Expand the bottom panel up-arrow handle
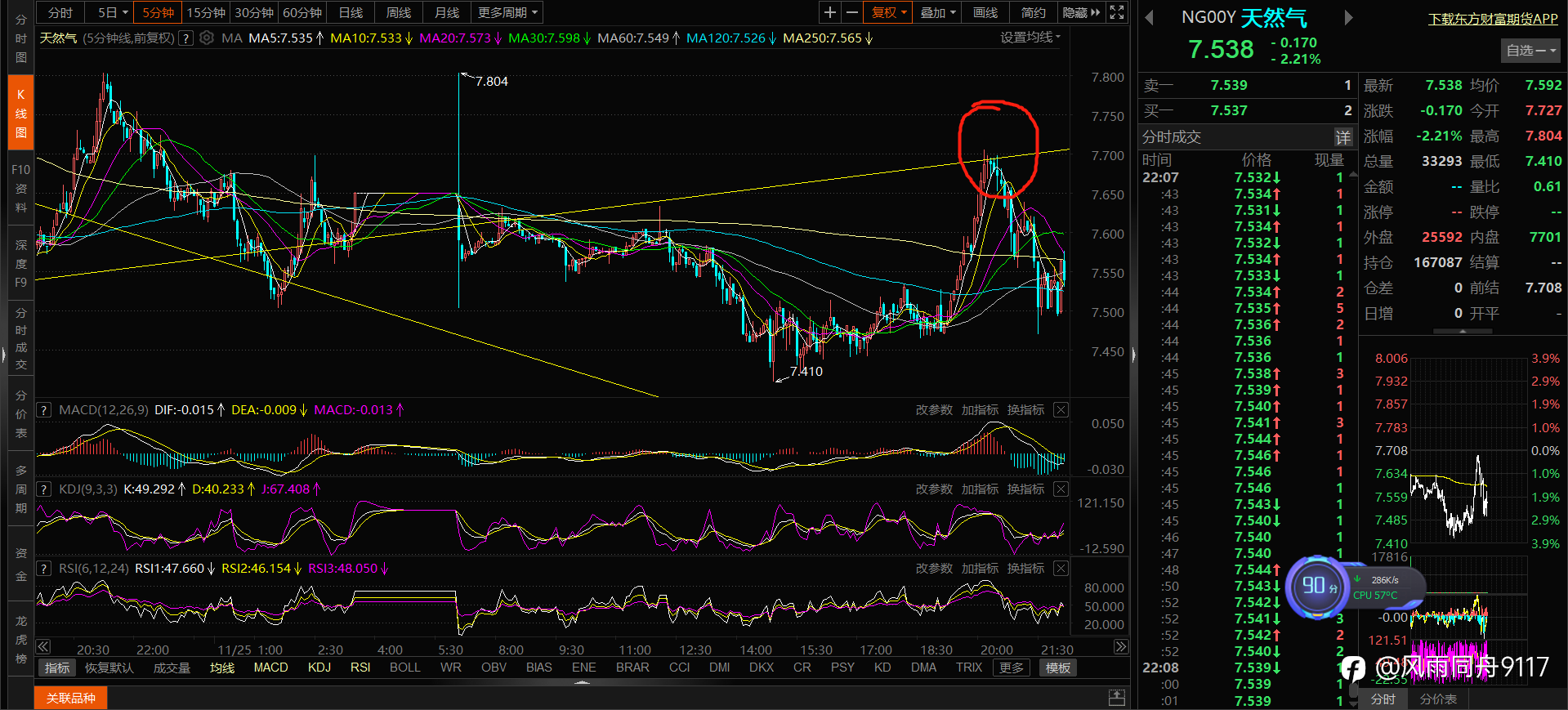This screenshot has height=710, width=1568. (582, 682)
